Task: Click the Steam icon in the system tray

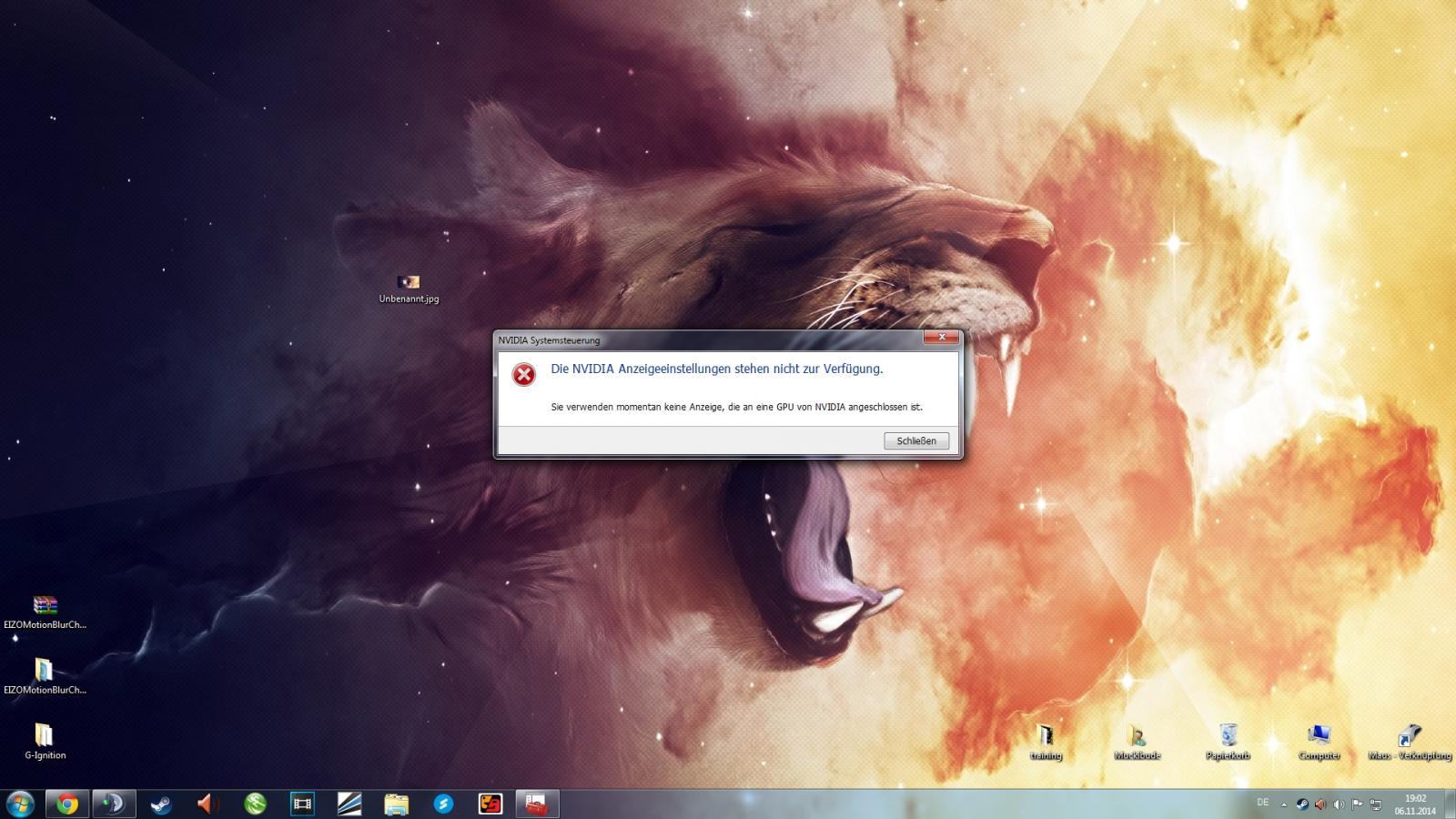Action: coord(1302,804)
